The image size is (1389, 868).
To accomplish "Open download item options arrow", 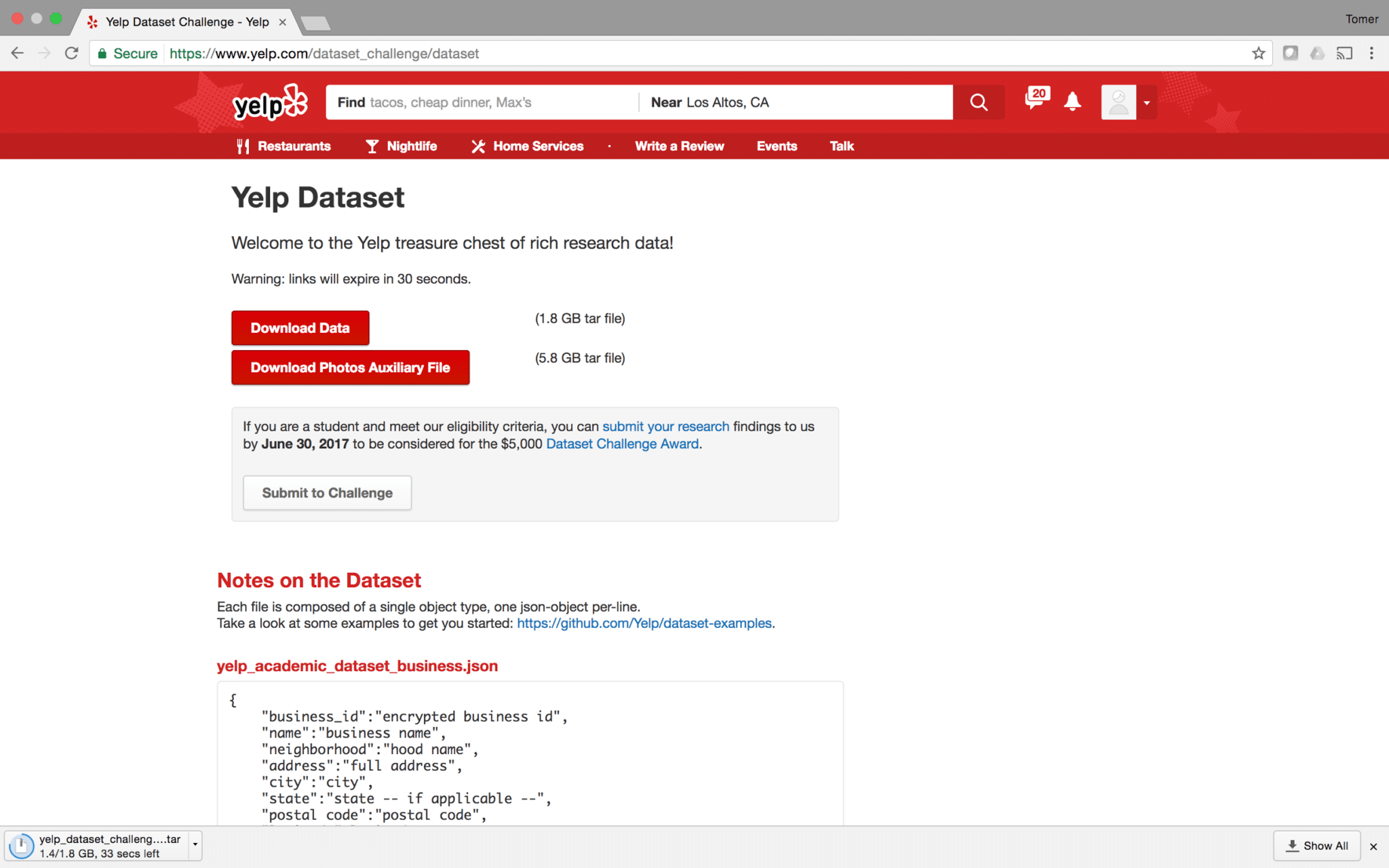I will point(195,845).
